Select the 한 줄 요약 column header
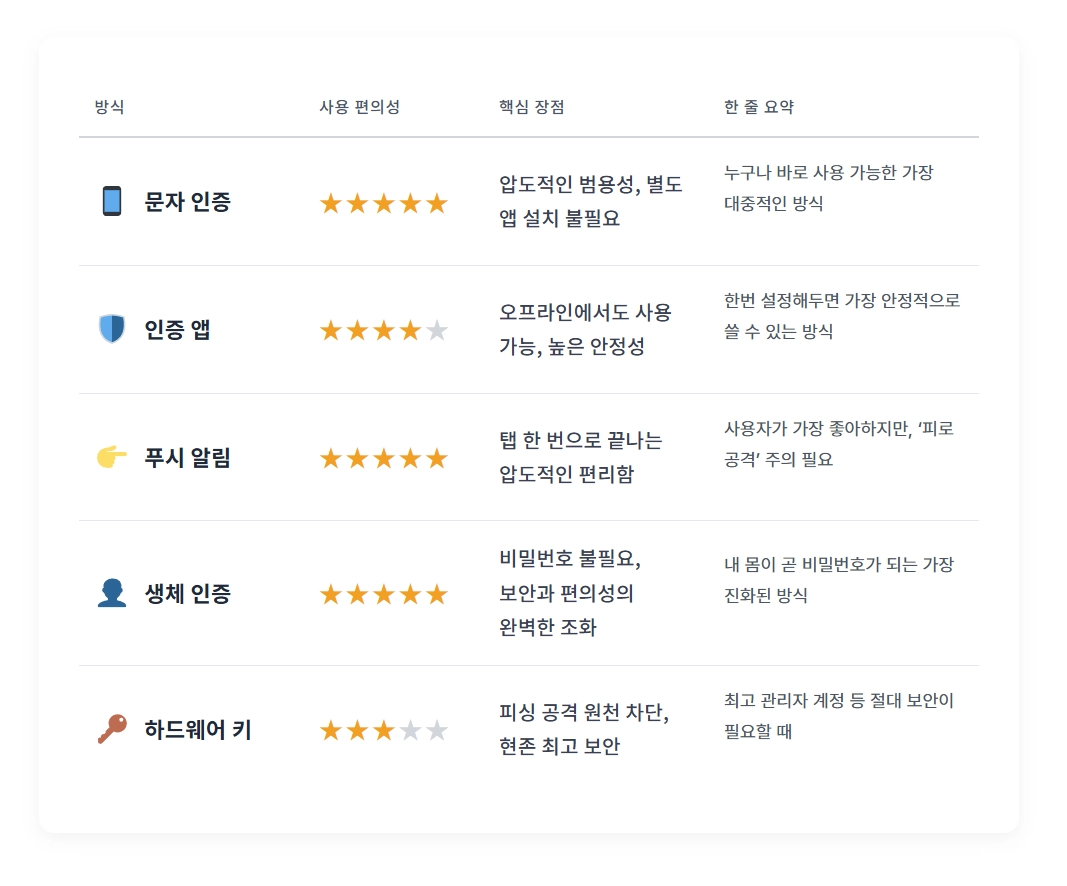The width and height of the screenshot is (1067, 886). [x=759, y=107]
